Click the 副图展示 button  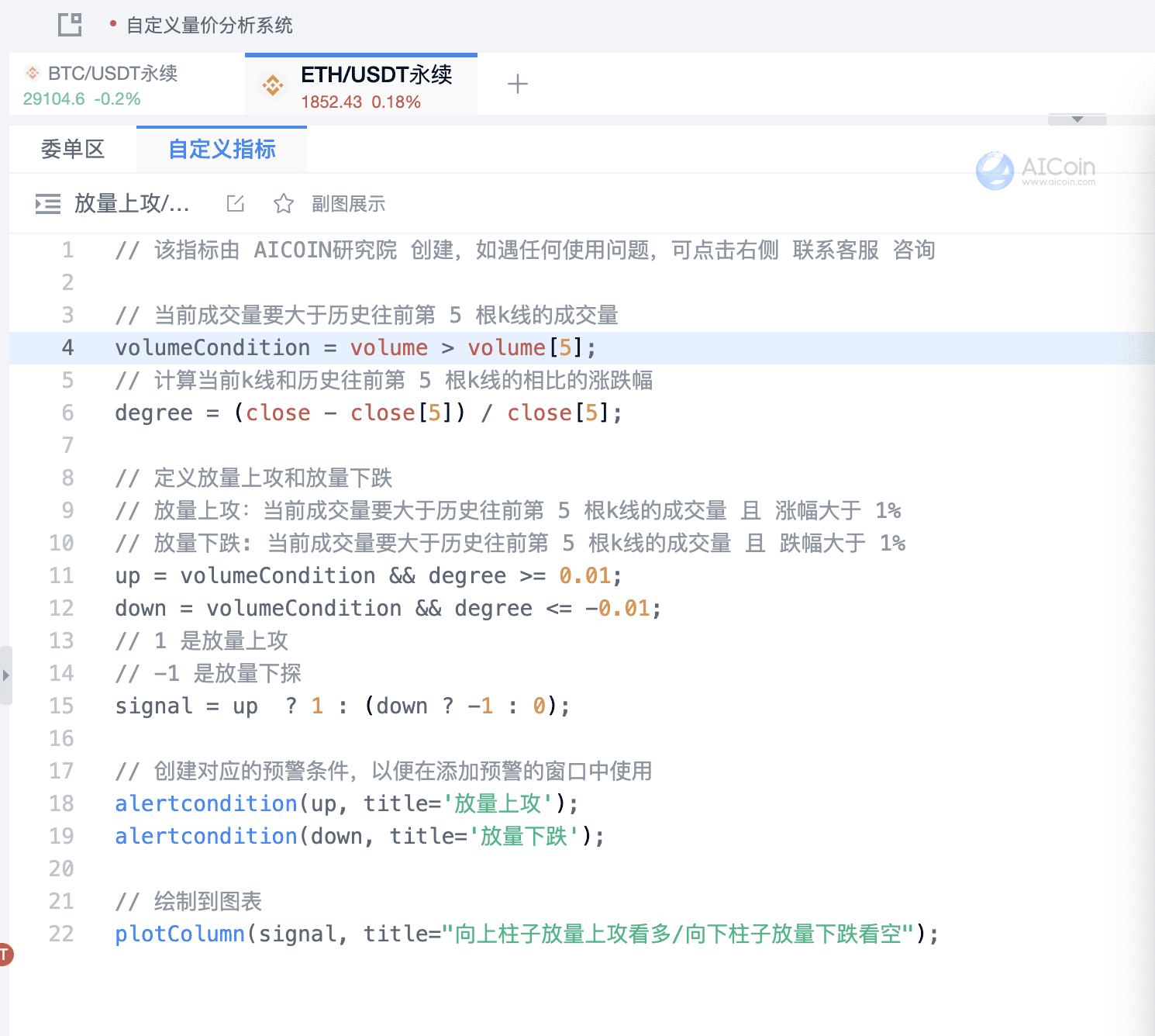coord(349,203)
